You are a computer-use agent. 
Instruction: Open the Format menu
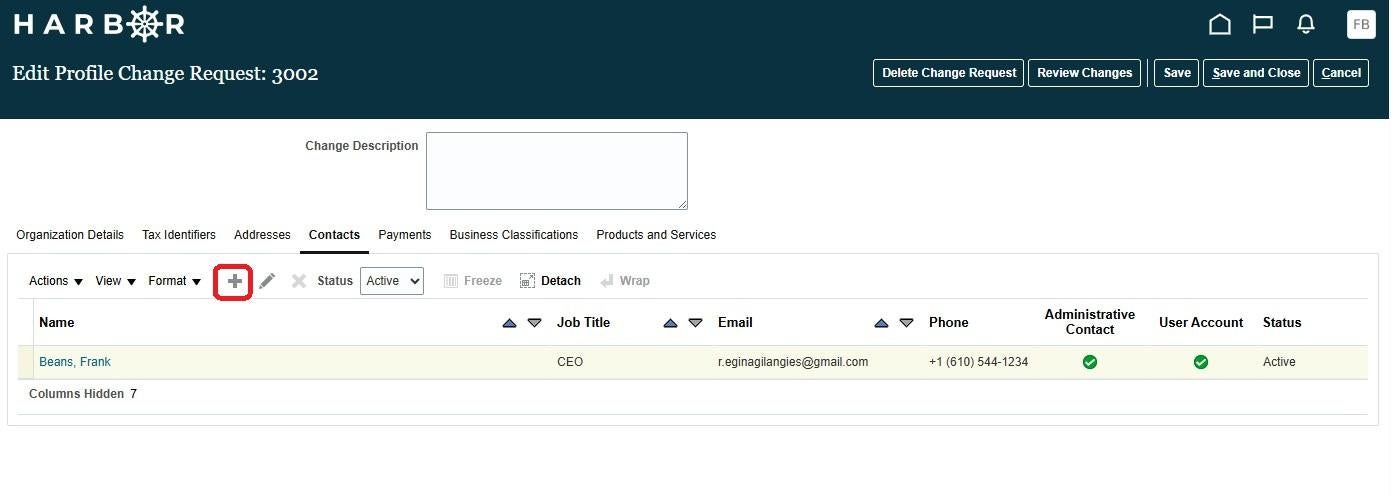175,281
